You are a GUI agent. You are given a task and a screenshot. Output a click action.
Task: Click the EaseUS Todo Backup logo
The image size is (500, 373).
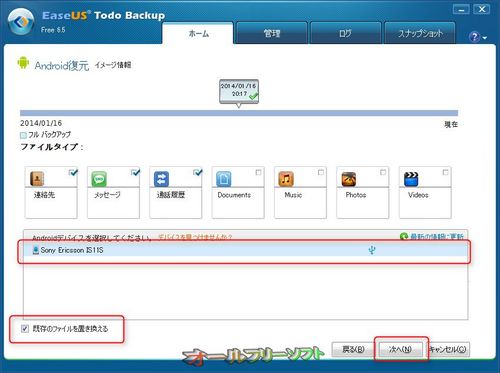[21, 22]
